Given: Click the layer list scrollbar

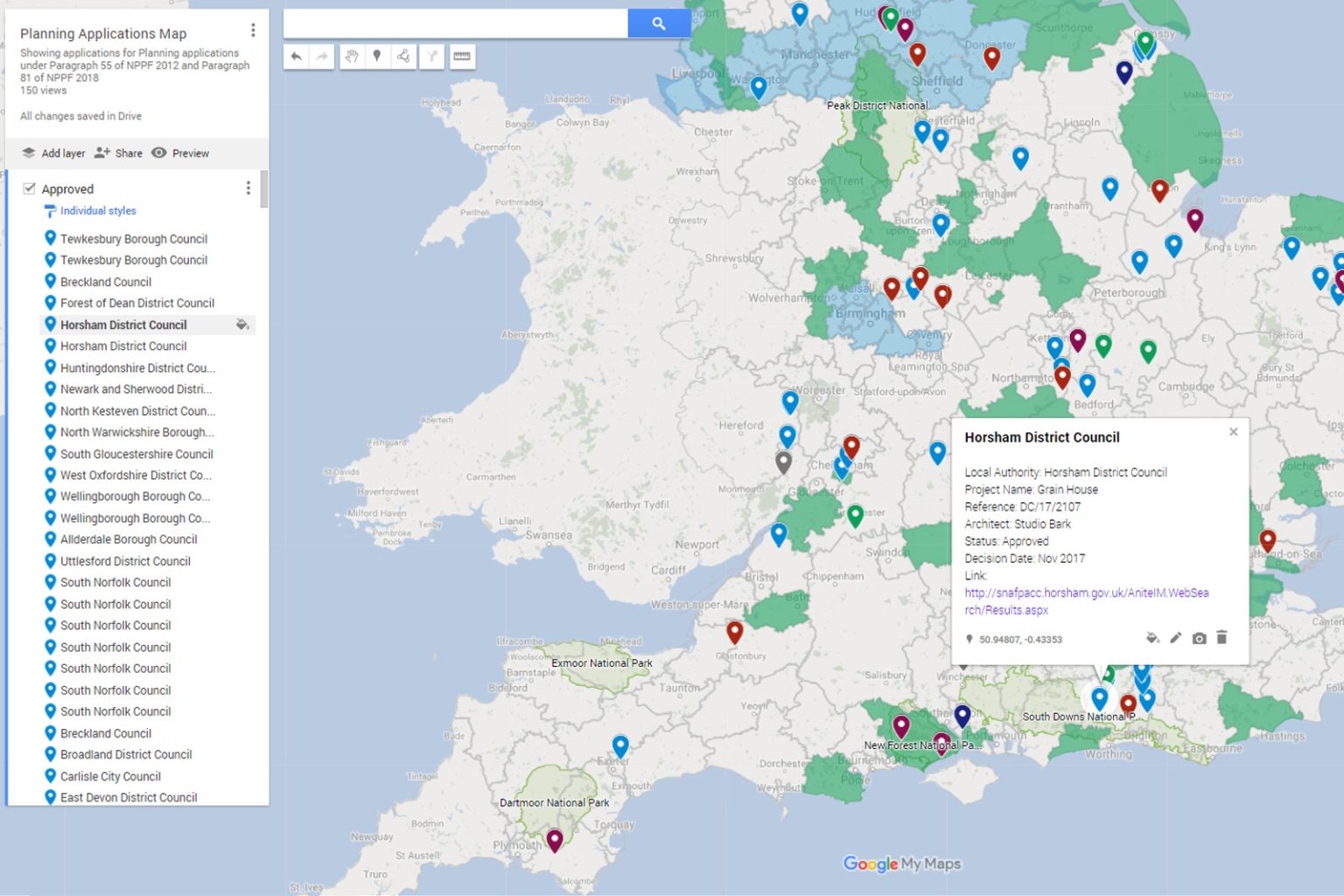Looking at the screenshot, I should 264,188.
